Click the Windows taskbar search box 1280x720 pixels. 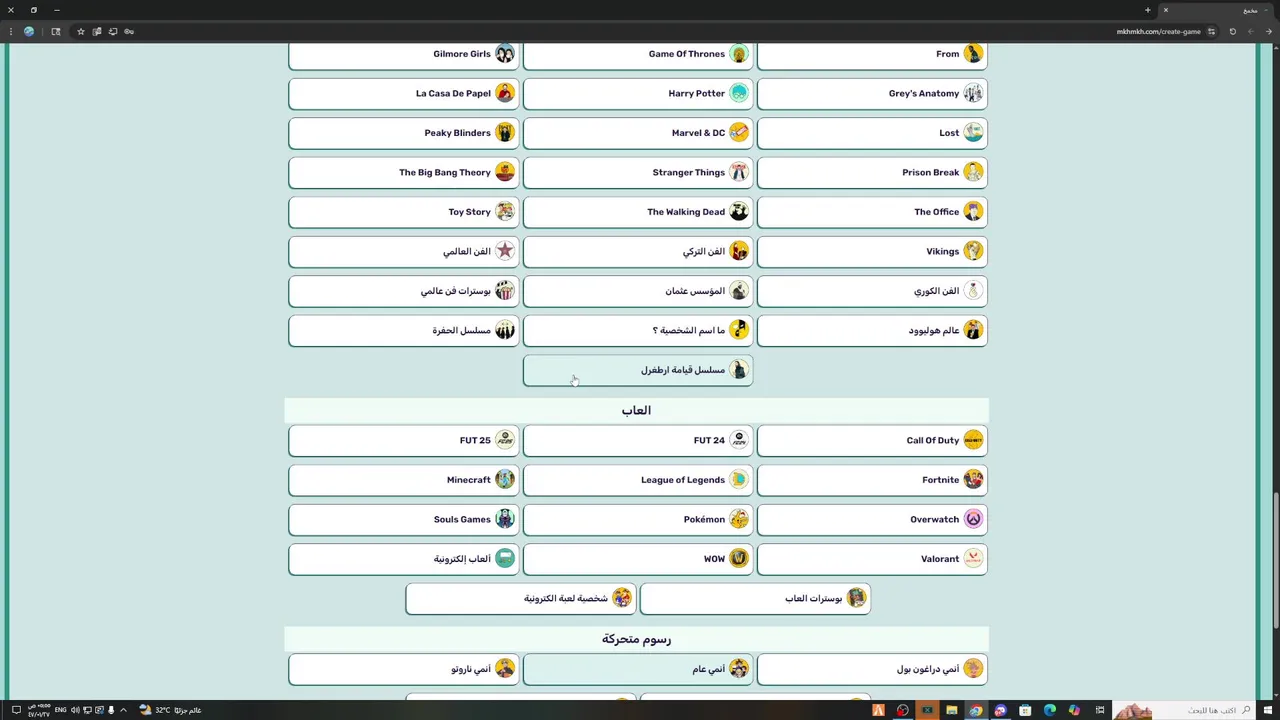click(1185, 710)
